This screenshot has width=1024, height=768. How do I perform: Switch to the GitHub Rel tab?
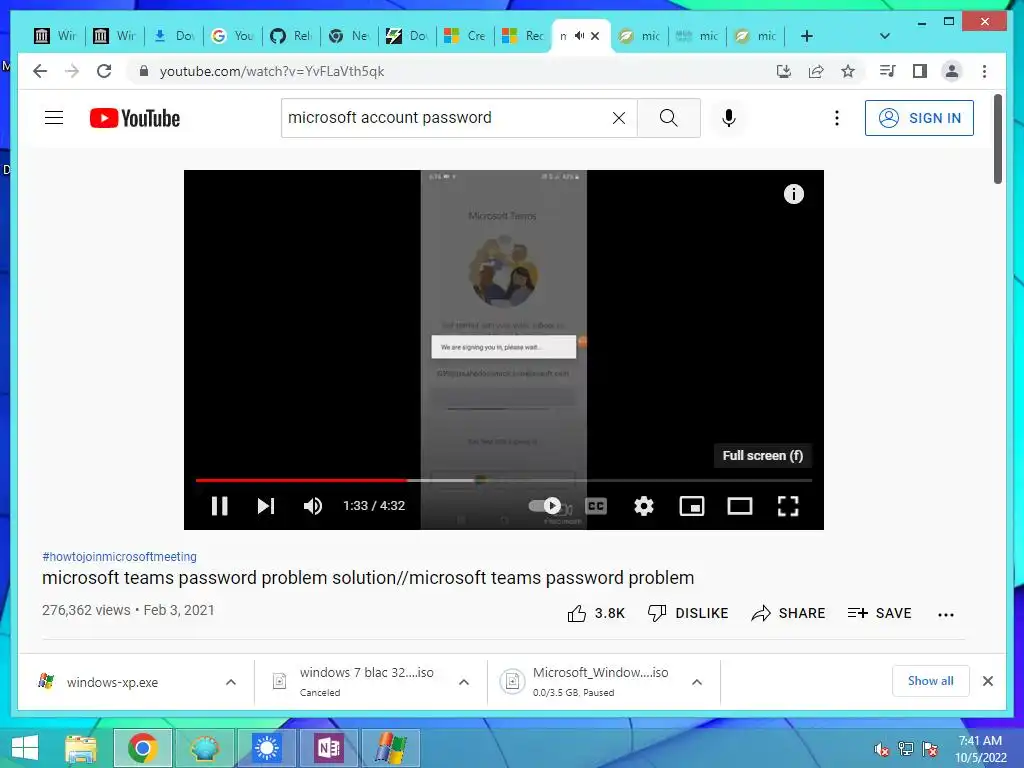coord(291,36)
